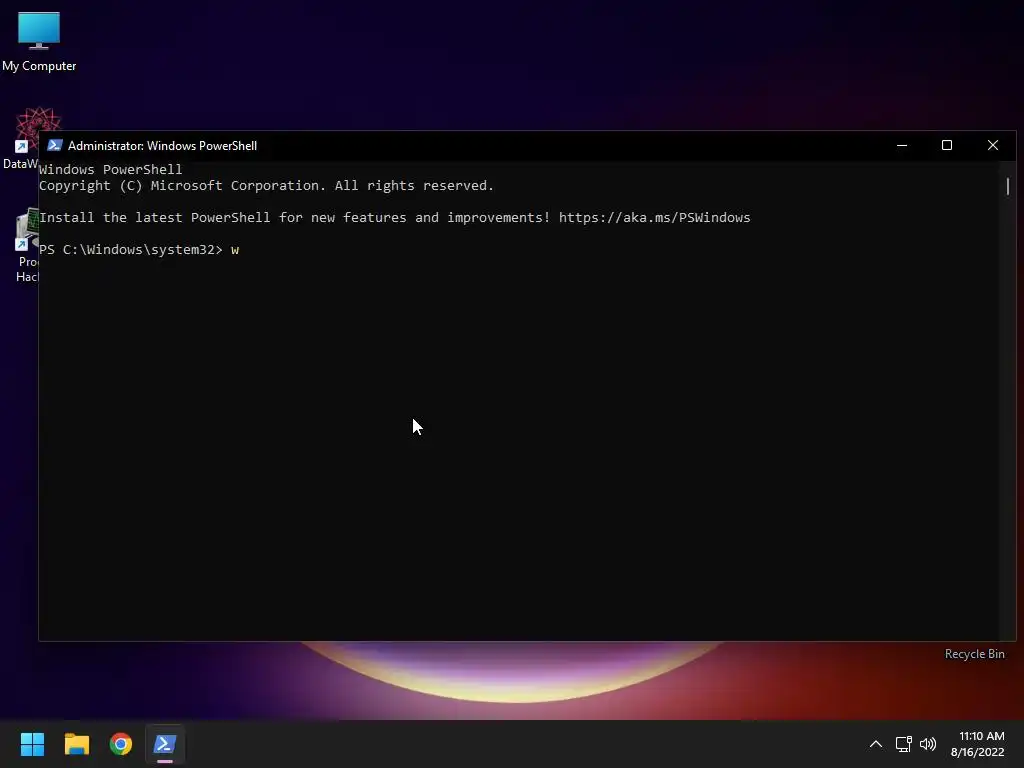Image resolution: width=1024 pixels, height=768 pixels.
Task: Open the Windows Start menu
Action: [x=32, y=744]
